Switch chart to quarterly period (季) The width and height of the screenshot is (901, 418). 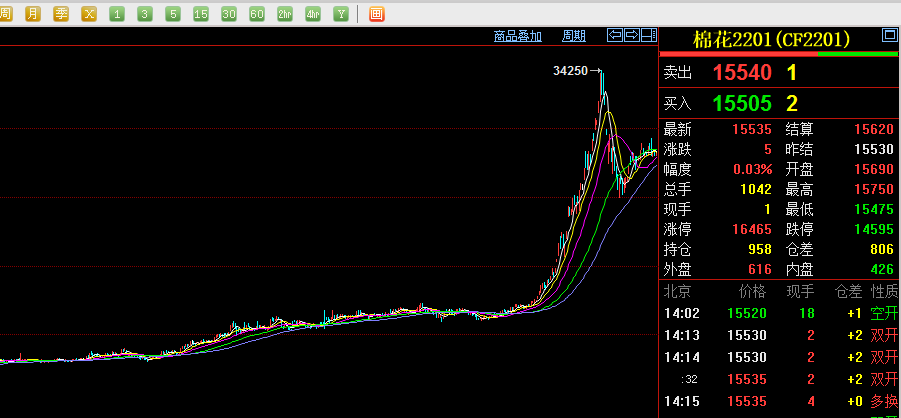click(x=61, y=14)
